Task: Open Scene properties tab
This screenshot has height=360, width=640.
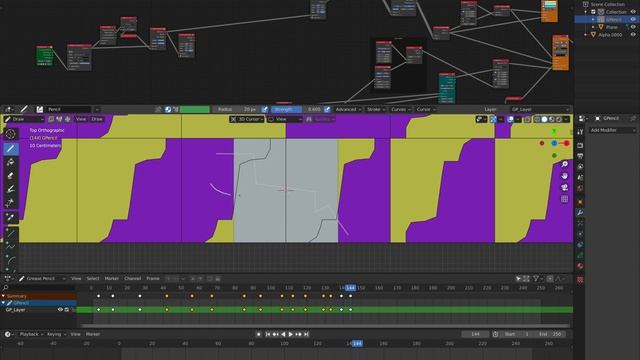Action: click(580, 178)
